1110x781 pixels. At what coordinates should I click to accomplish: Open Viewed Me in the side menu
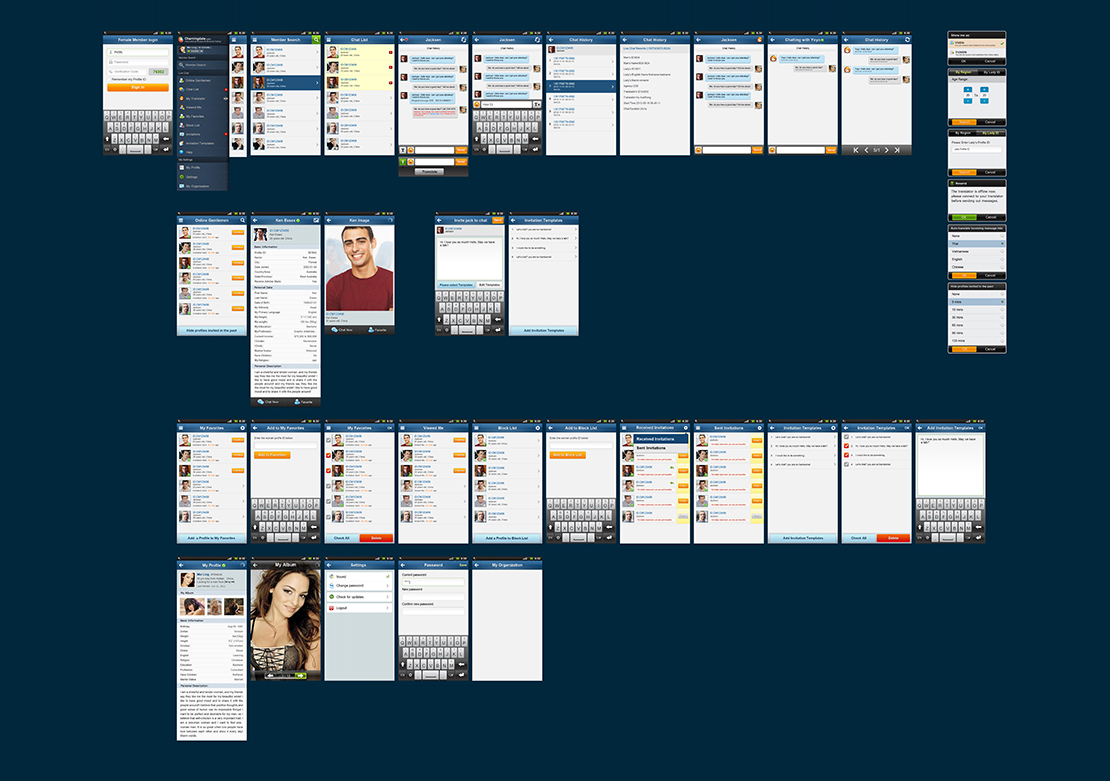[x=202, y=108]
